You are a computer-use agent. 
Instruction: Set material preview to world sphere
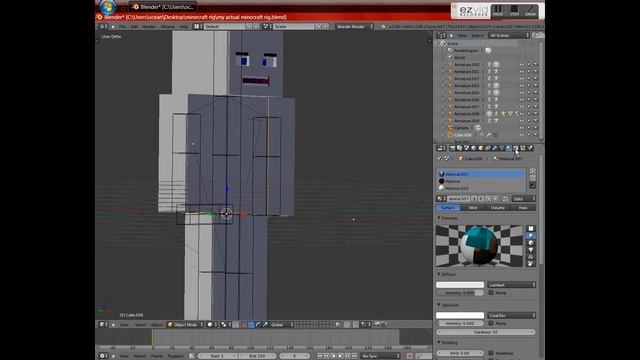(x=531, y=263)
